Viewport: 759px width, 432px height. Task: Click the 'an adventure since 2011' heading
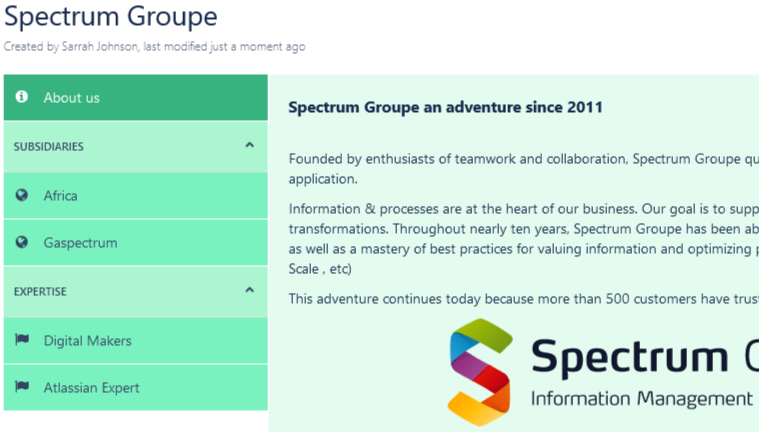coord(445,107)
